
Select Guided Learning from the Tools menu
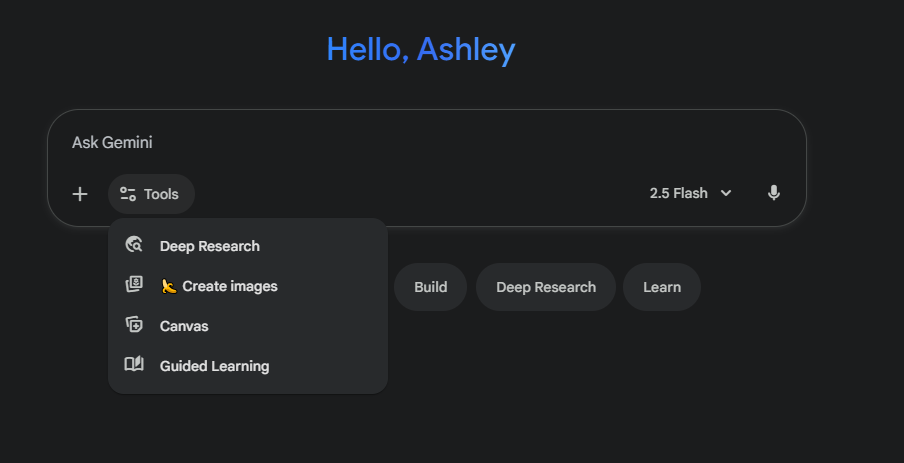214,366
